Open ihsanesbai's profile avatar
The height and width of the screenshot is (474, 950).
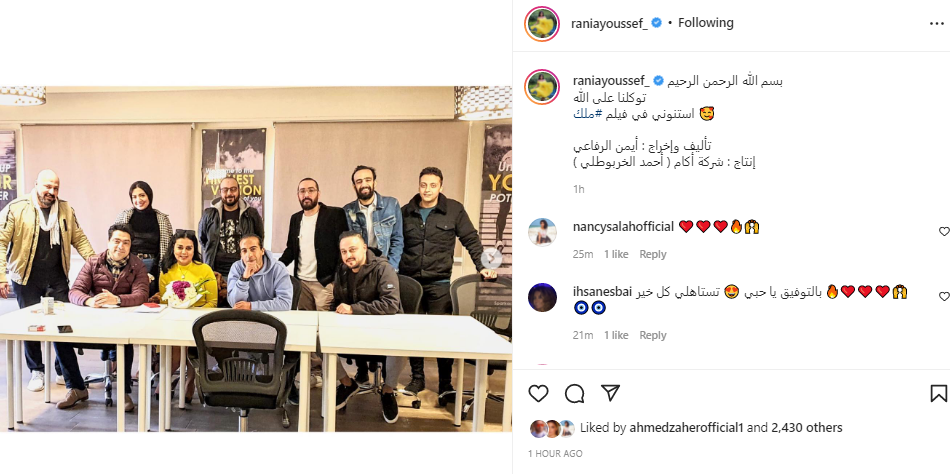click(542, 298)
